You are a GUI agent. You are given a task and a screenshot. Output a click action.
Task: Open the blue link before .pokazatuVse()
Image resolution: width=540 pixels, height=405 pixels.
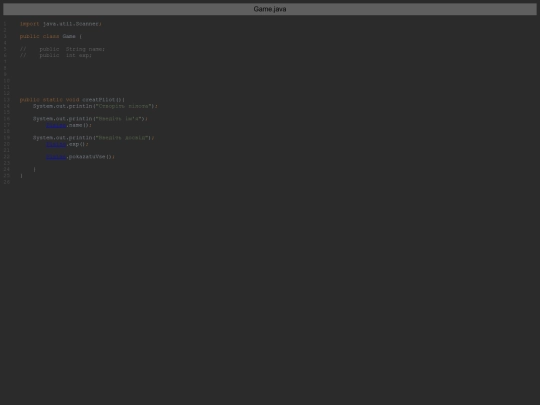point(56,157)
